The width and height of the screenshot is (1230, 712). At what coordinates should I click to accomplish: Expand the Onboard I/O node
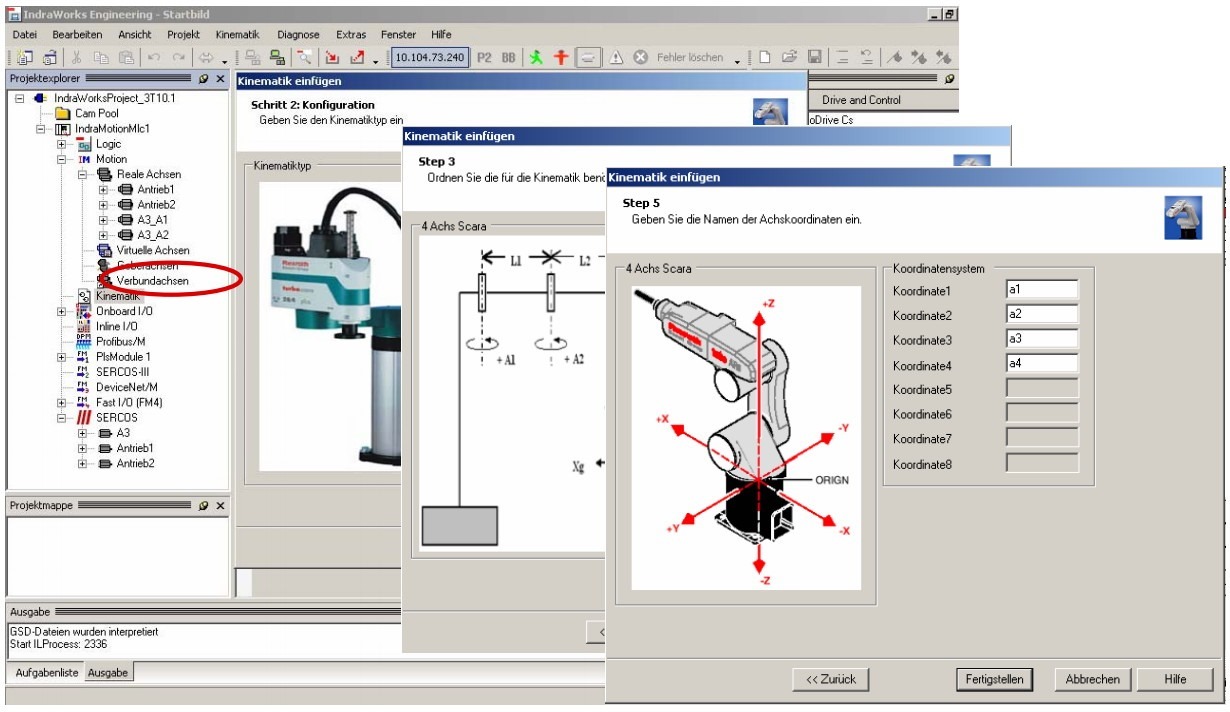[x=62, y=311]
